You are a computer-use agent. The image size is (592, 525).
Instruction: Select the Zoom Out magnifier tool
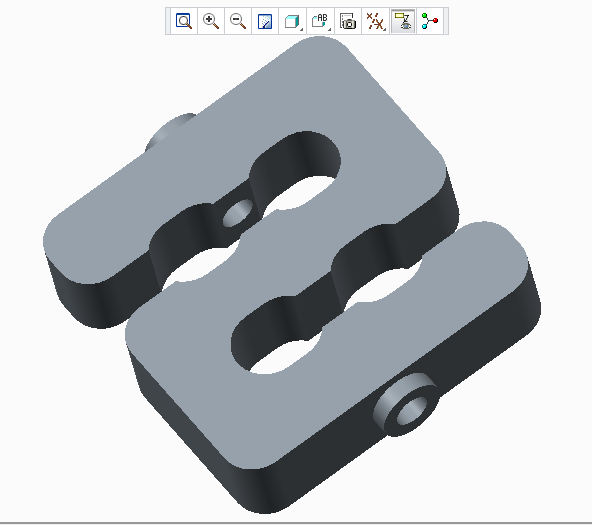[x=238, y=21]
